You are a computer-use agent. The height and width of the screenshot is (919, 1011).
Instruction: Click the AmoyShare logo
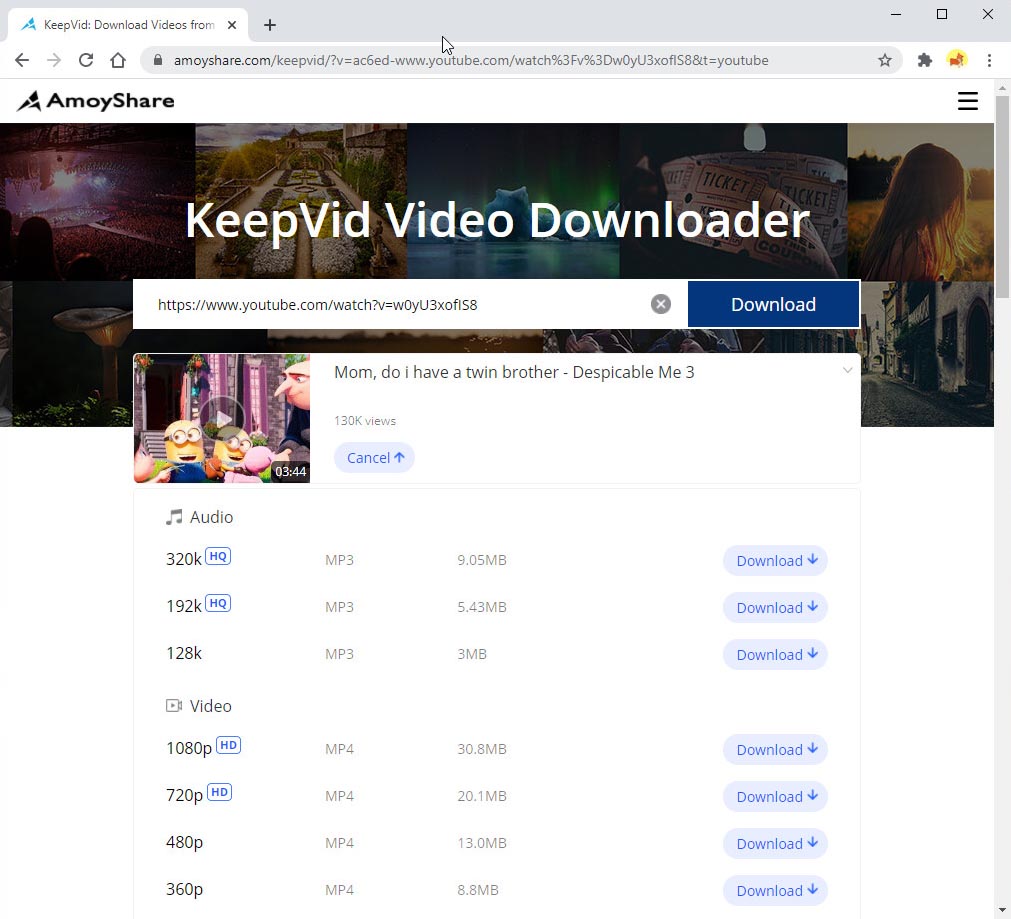(x=95, y=101)
